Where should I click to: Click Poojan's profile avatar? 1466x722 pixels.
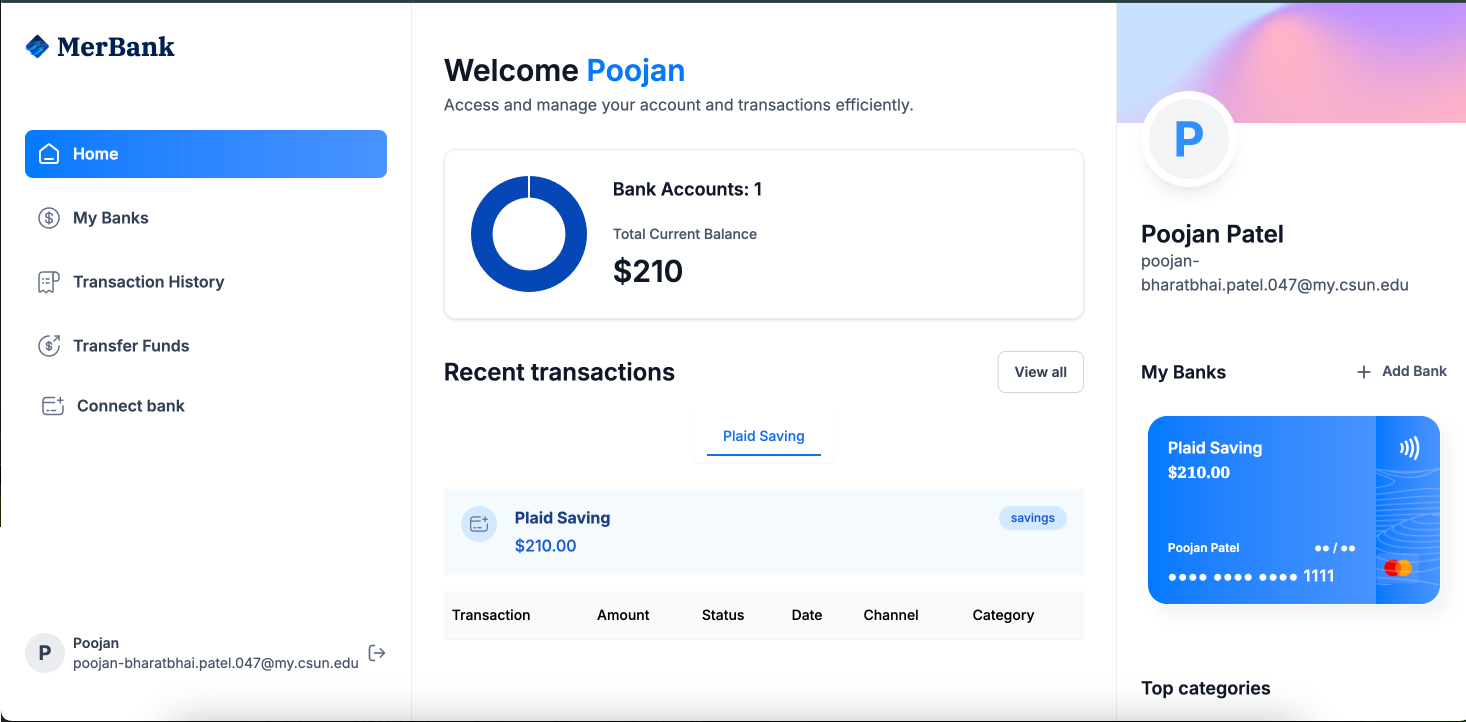1188,139
